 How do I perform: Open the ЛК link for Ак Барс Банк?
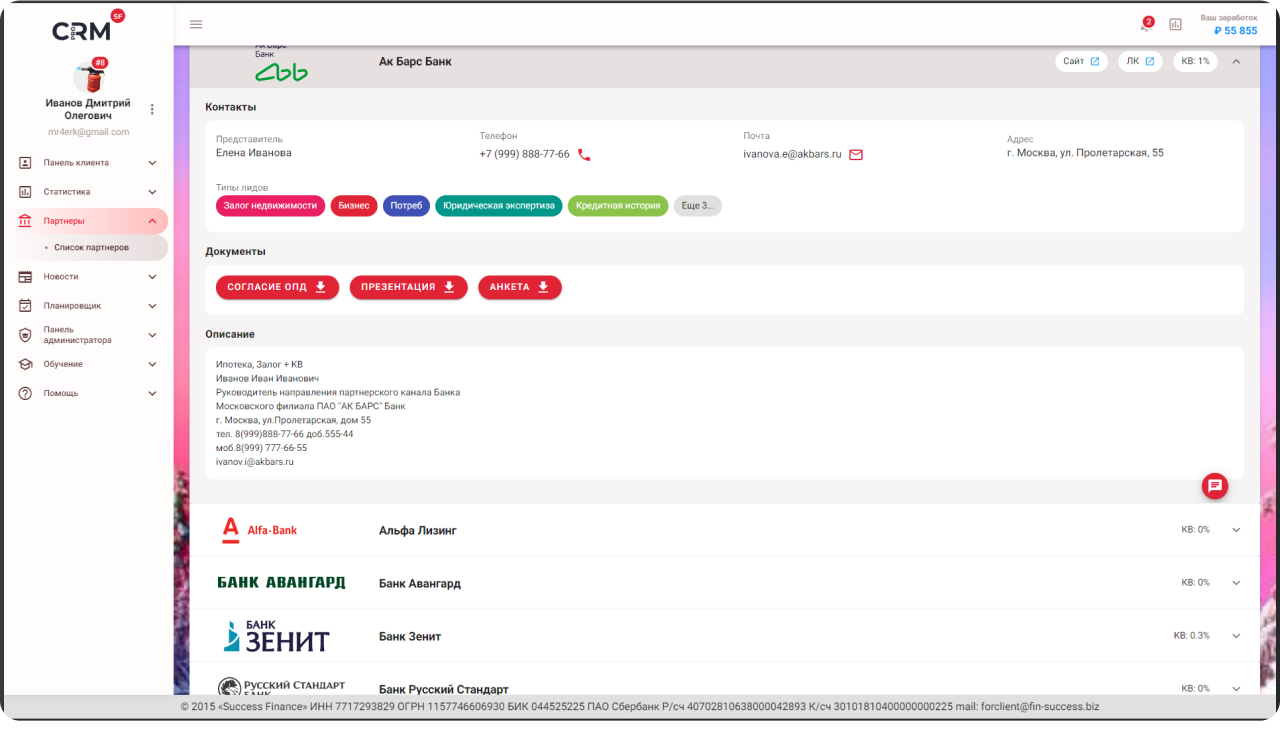[x=1140, y=62]
